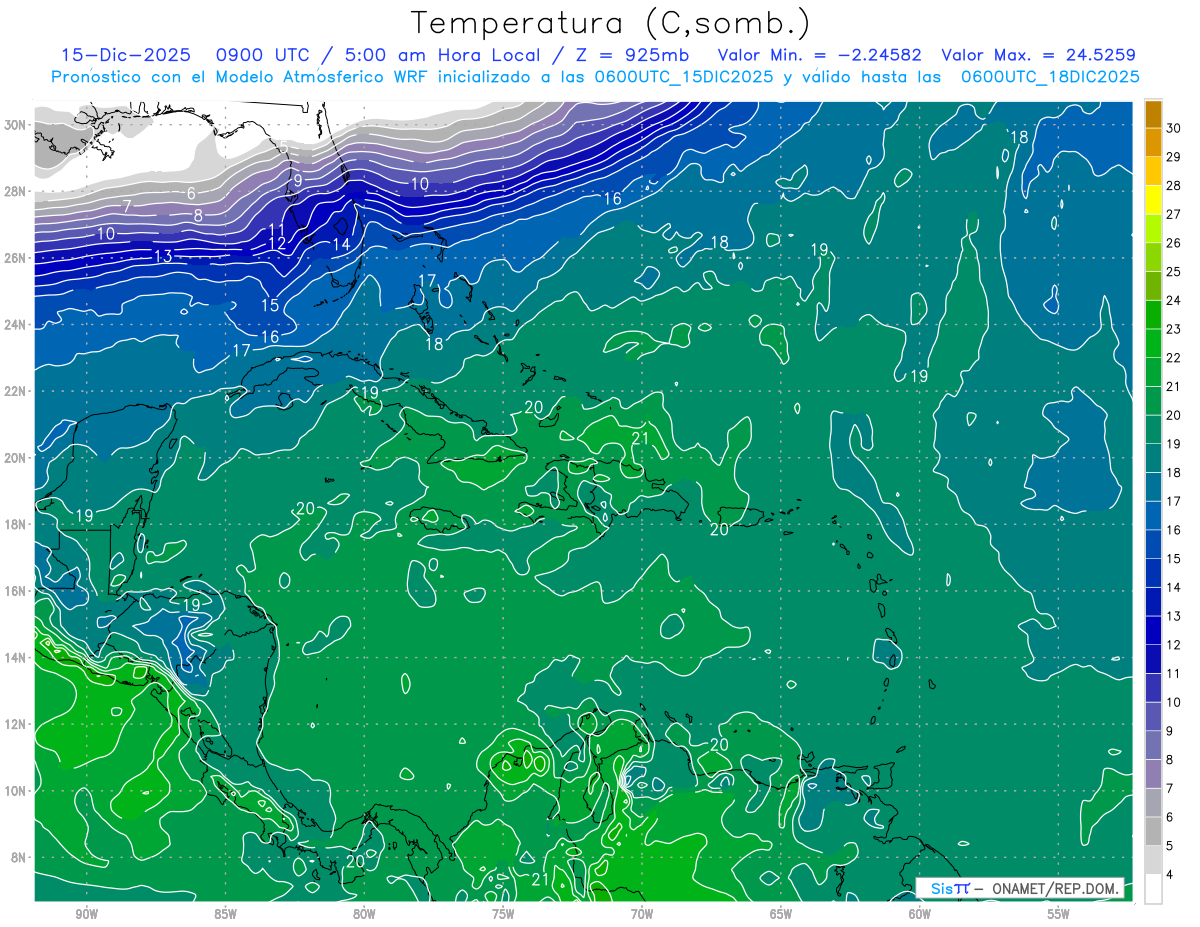The width and height of the screenshot is (1200, 927).
Task: Click the longitude label "65W"
Action: tap(781, 914)
